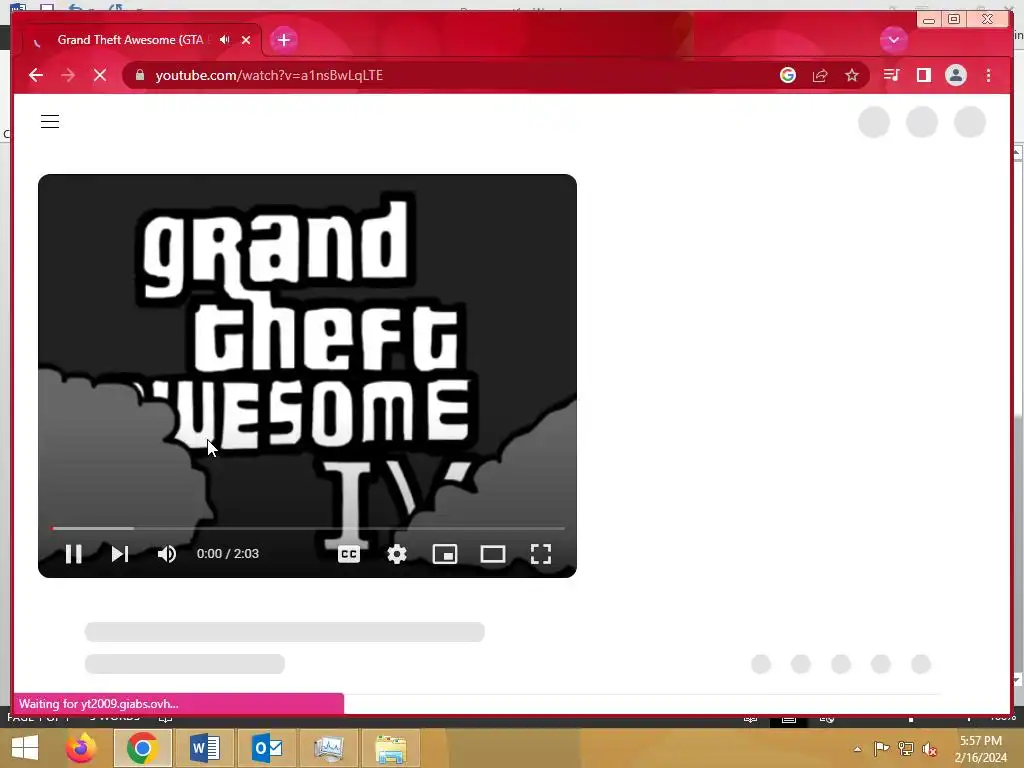Mute the tab via its audio icon

(x=225, y=40)
